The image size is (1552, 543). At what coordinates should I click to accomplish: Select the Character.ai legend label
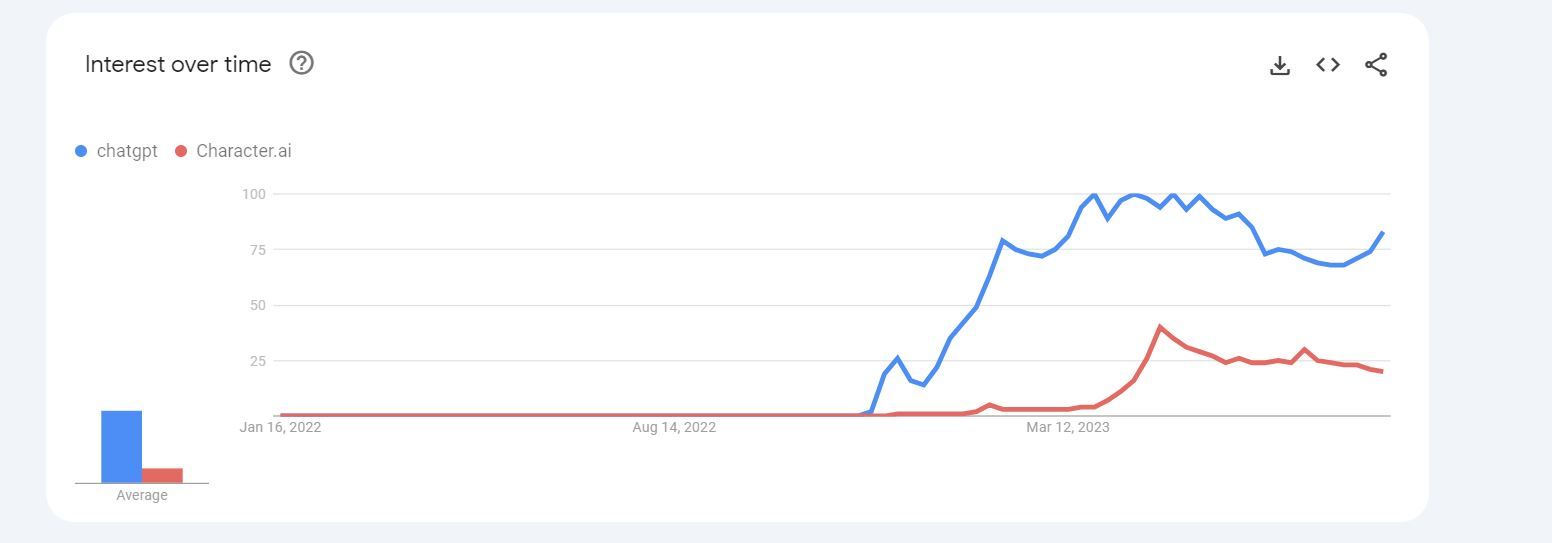click(x=244, y=152)
